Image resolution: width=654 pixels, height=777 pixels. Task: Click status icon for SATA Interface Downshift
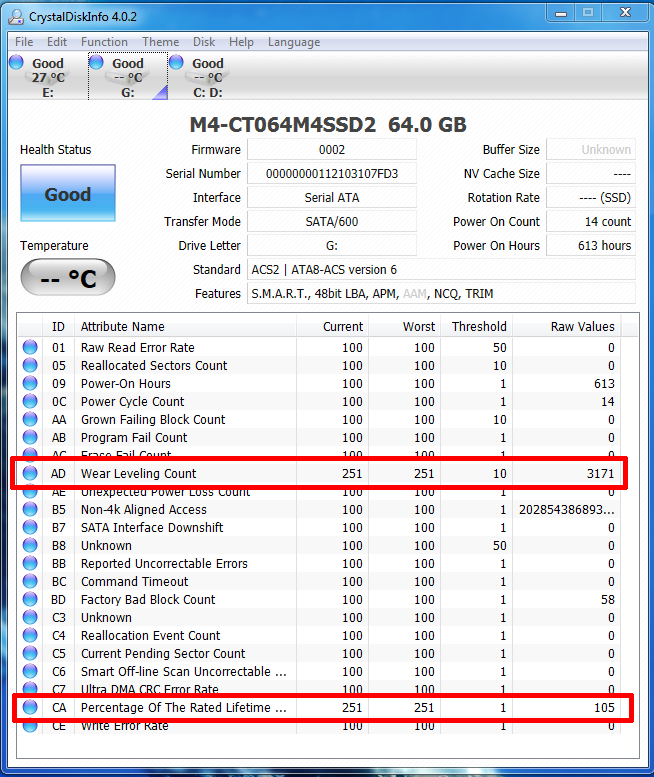pyautogui.click(x=30, y=527)
